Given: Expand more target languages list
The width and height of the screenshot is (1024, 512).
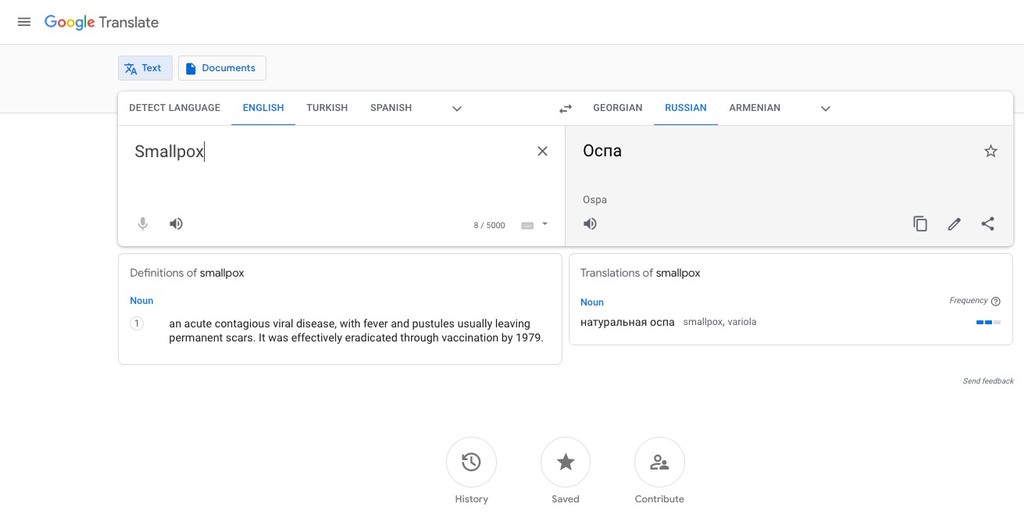Looking at the screenshot, I should [825, 108].
